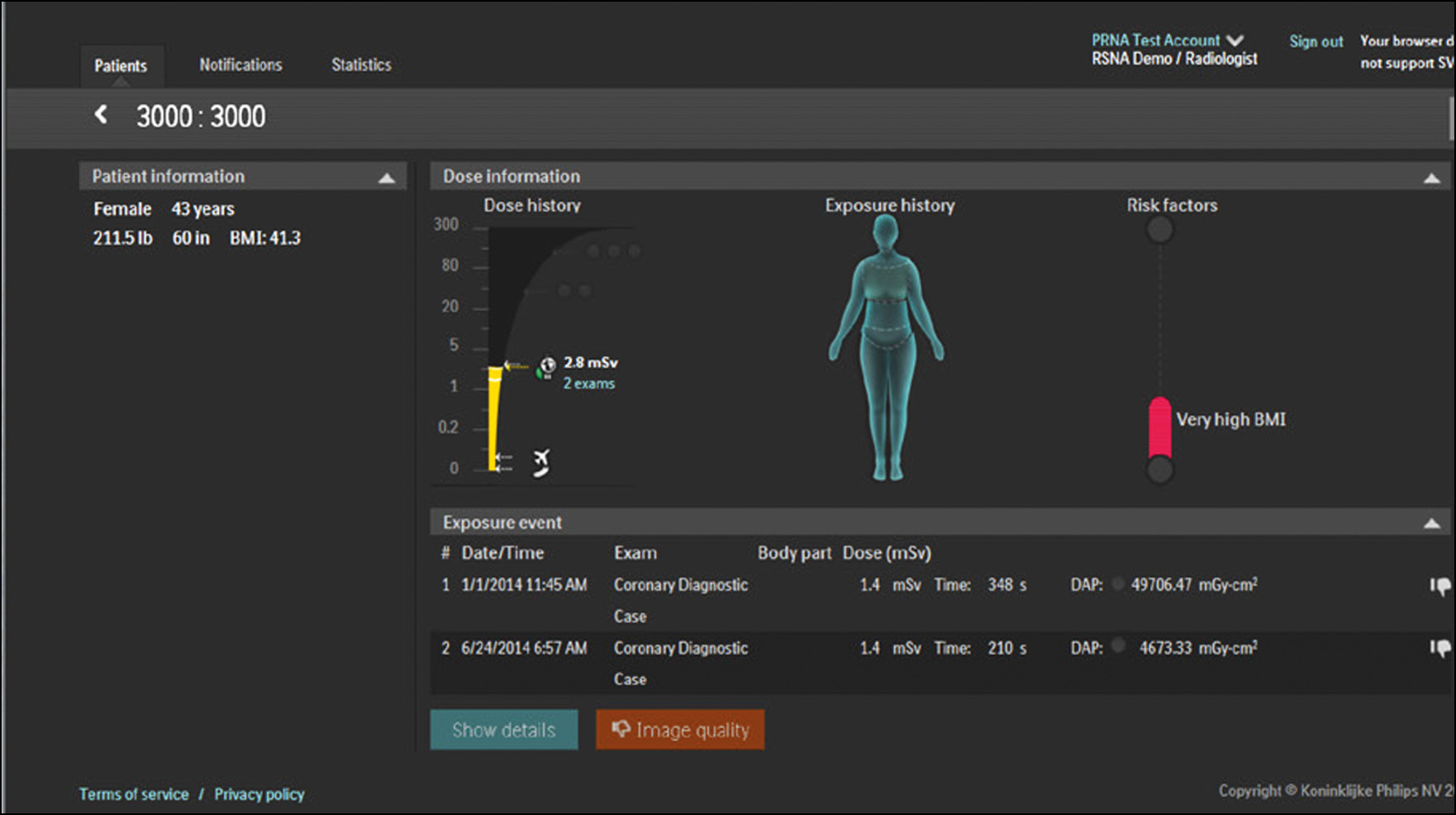Click the female body exposure figure
This screenshot has height=815, width=1456.
click(887, 351)
